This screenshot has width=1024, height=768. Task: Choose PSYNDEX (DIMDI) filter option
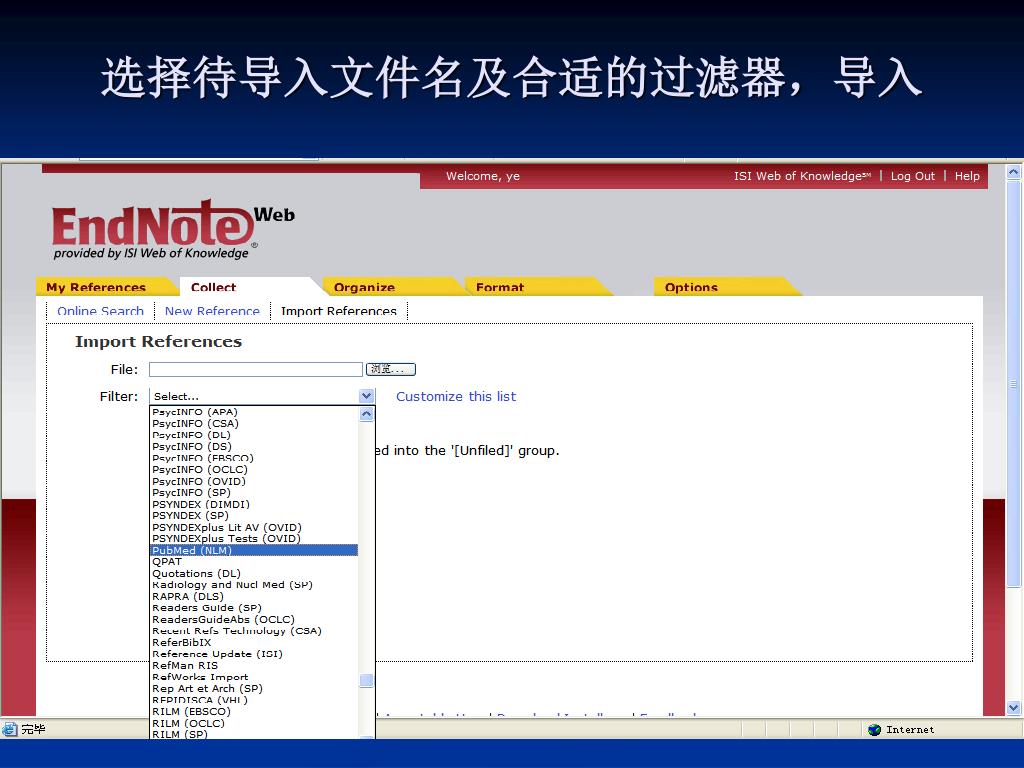253,504
